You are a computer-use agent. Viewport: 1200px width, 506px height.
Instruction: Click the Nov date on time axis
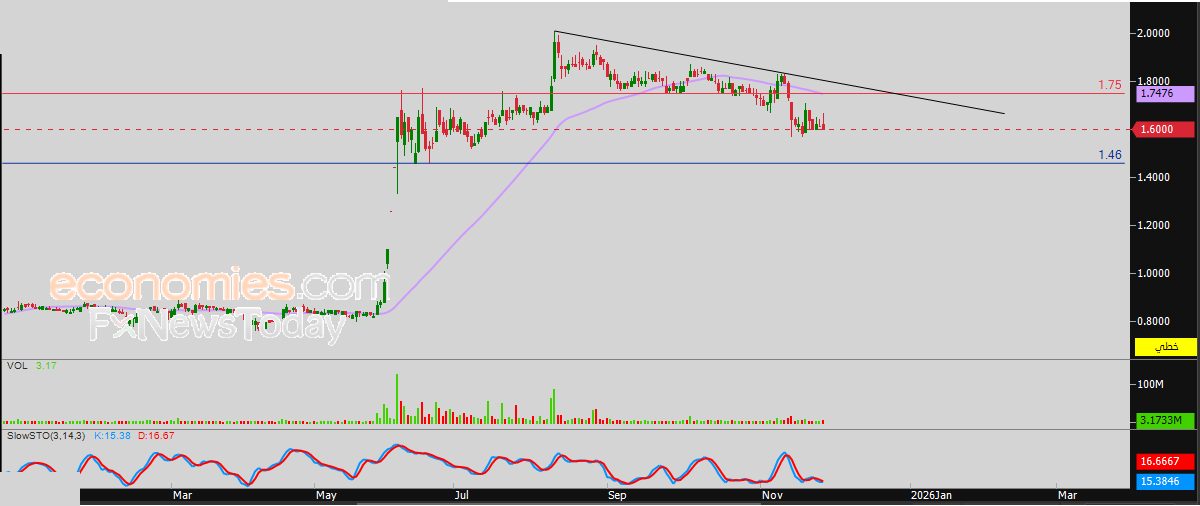(x=771, y=495)
